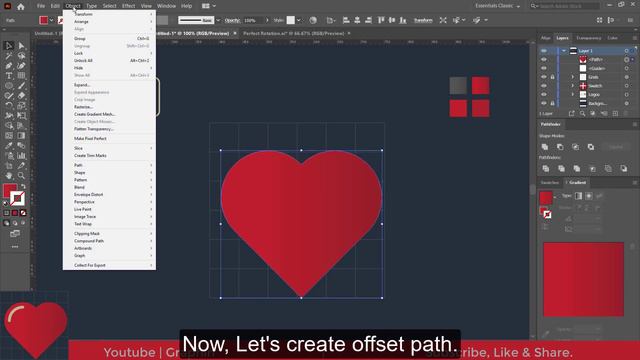Select the Zoom tool in toolbar

click(21, 176)
